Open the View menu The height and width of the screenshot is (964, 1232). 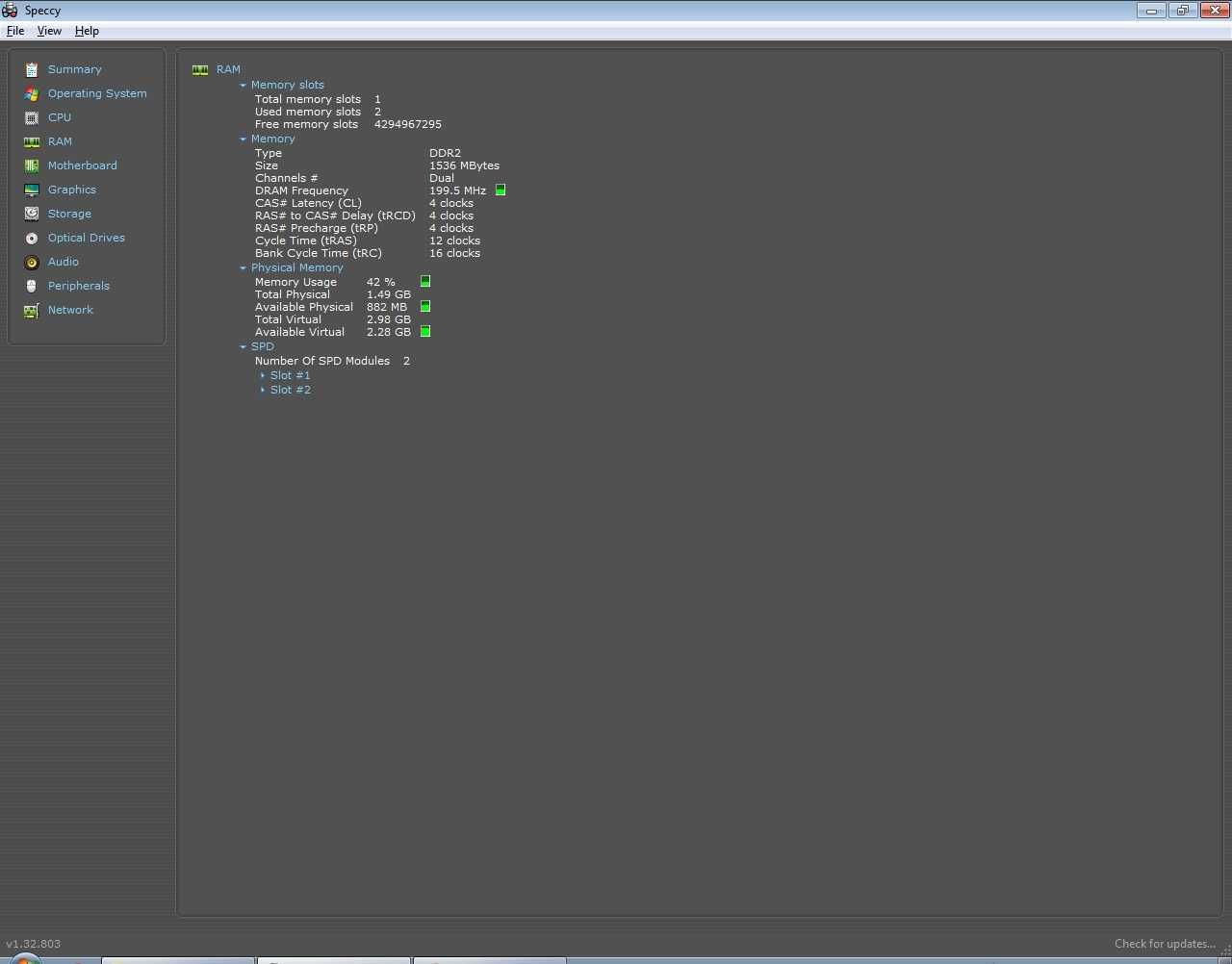[49, 31]
